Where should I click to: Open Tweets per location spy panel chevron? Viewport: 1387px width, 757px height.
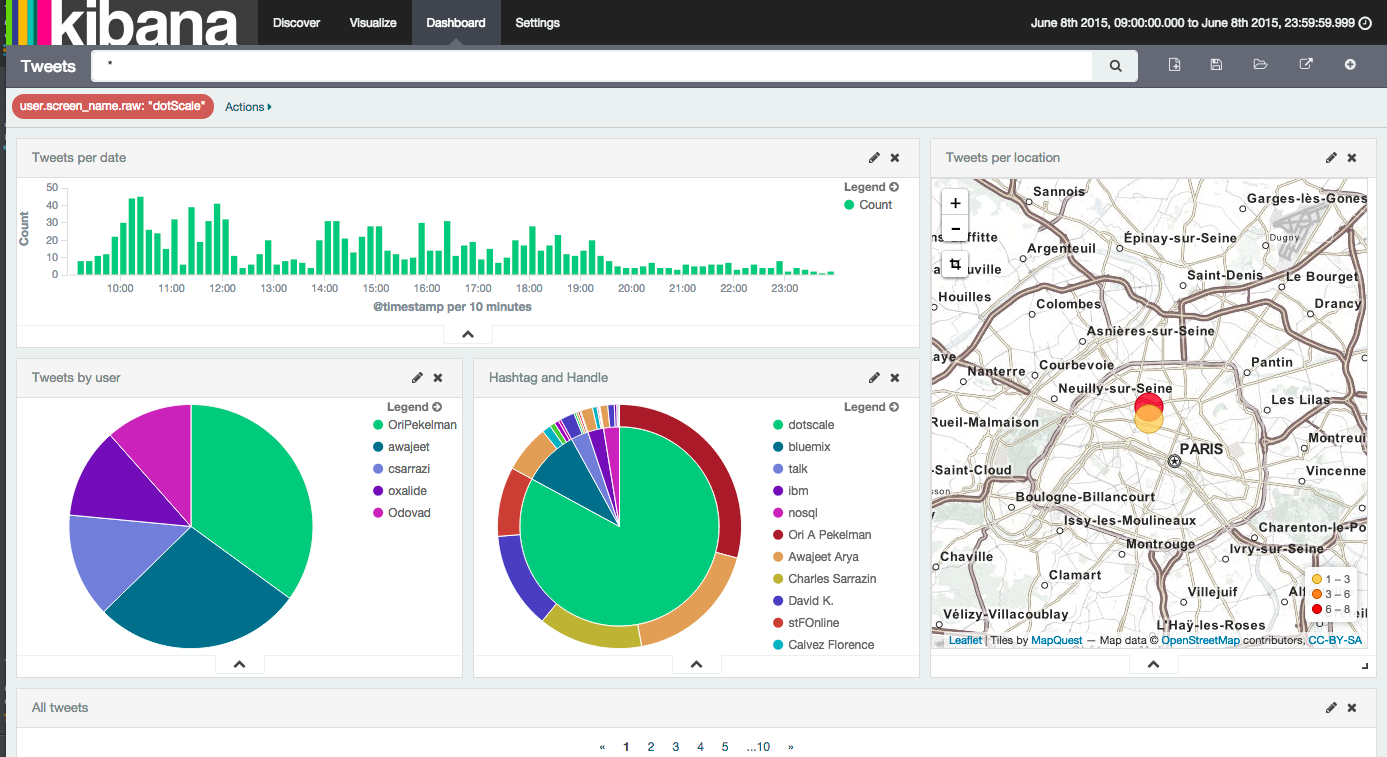1153,664
